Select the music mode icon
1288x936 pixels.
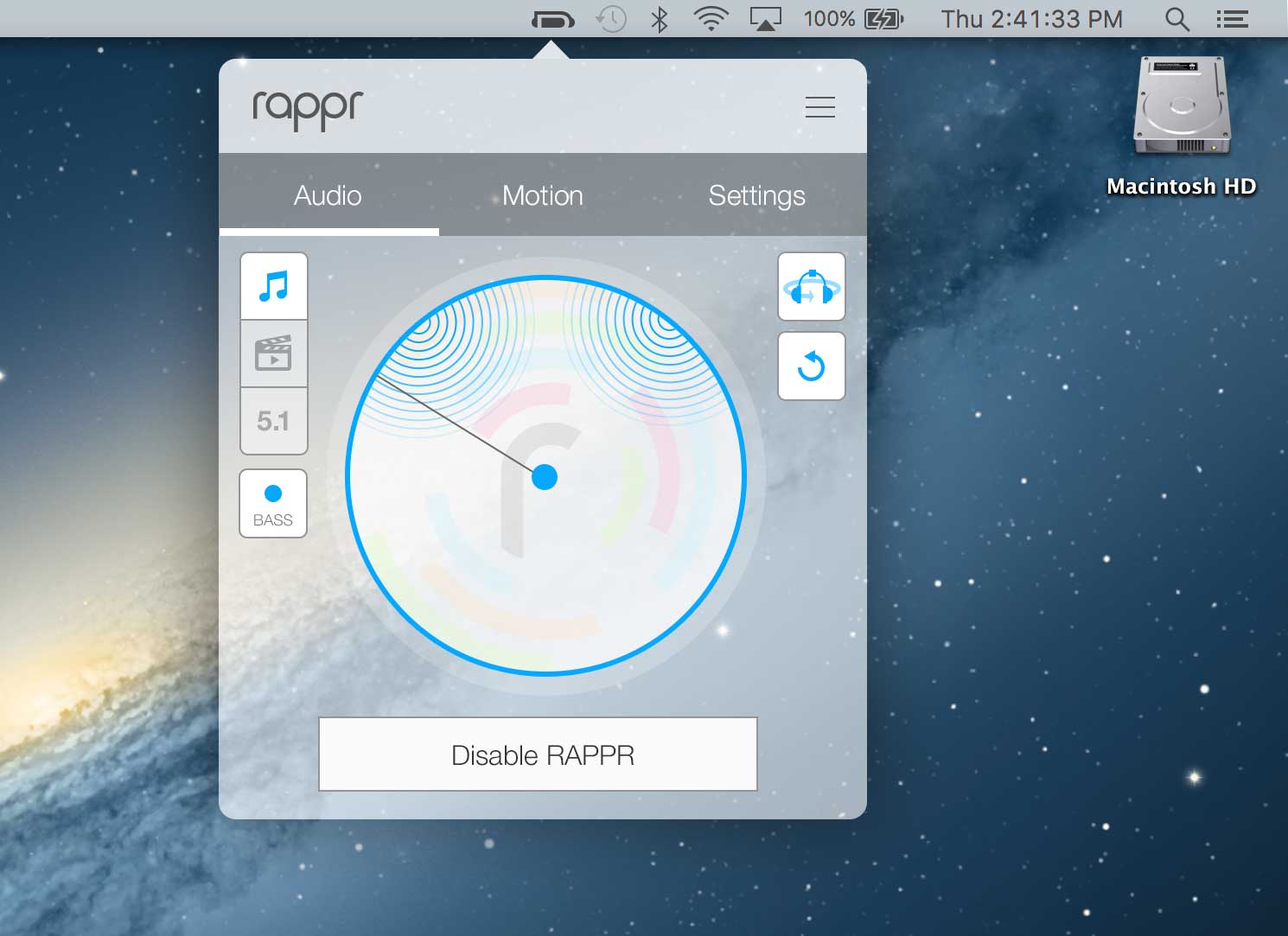[273, 286]
